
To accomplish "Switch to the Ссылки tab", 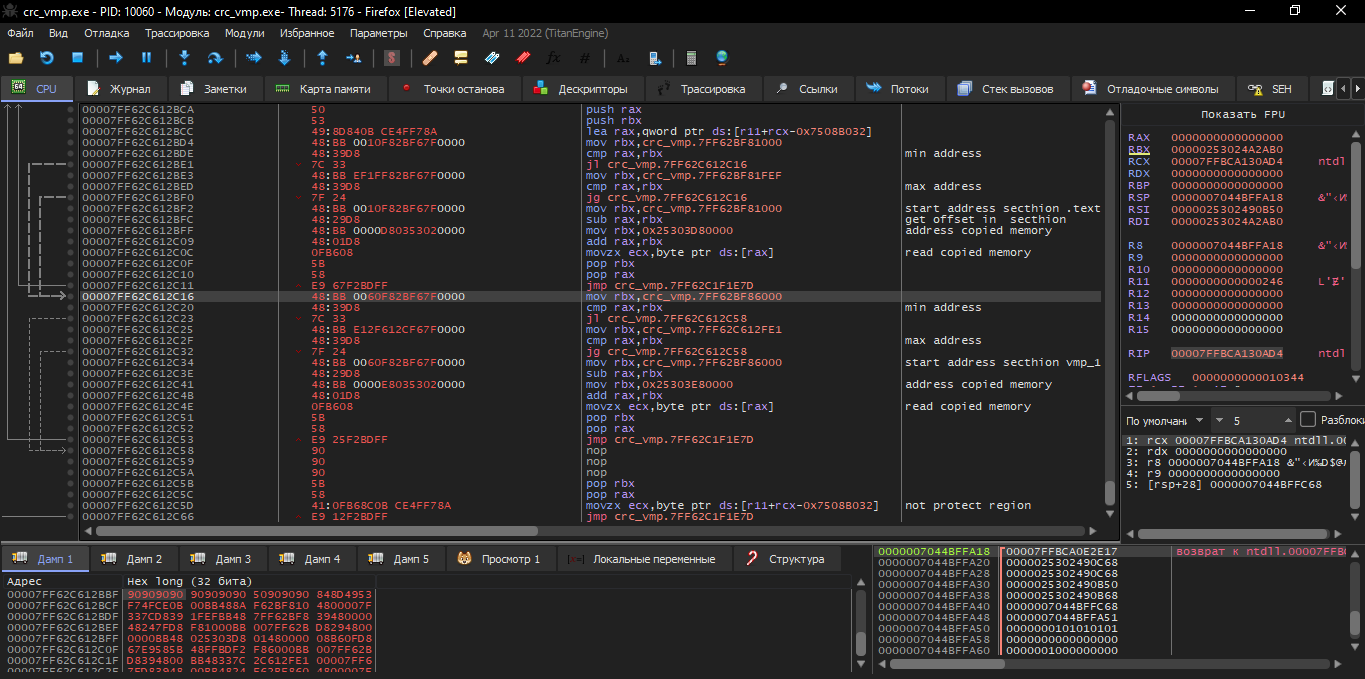I will 808,89.
